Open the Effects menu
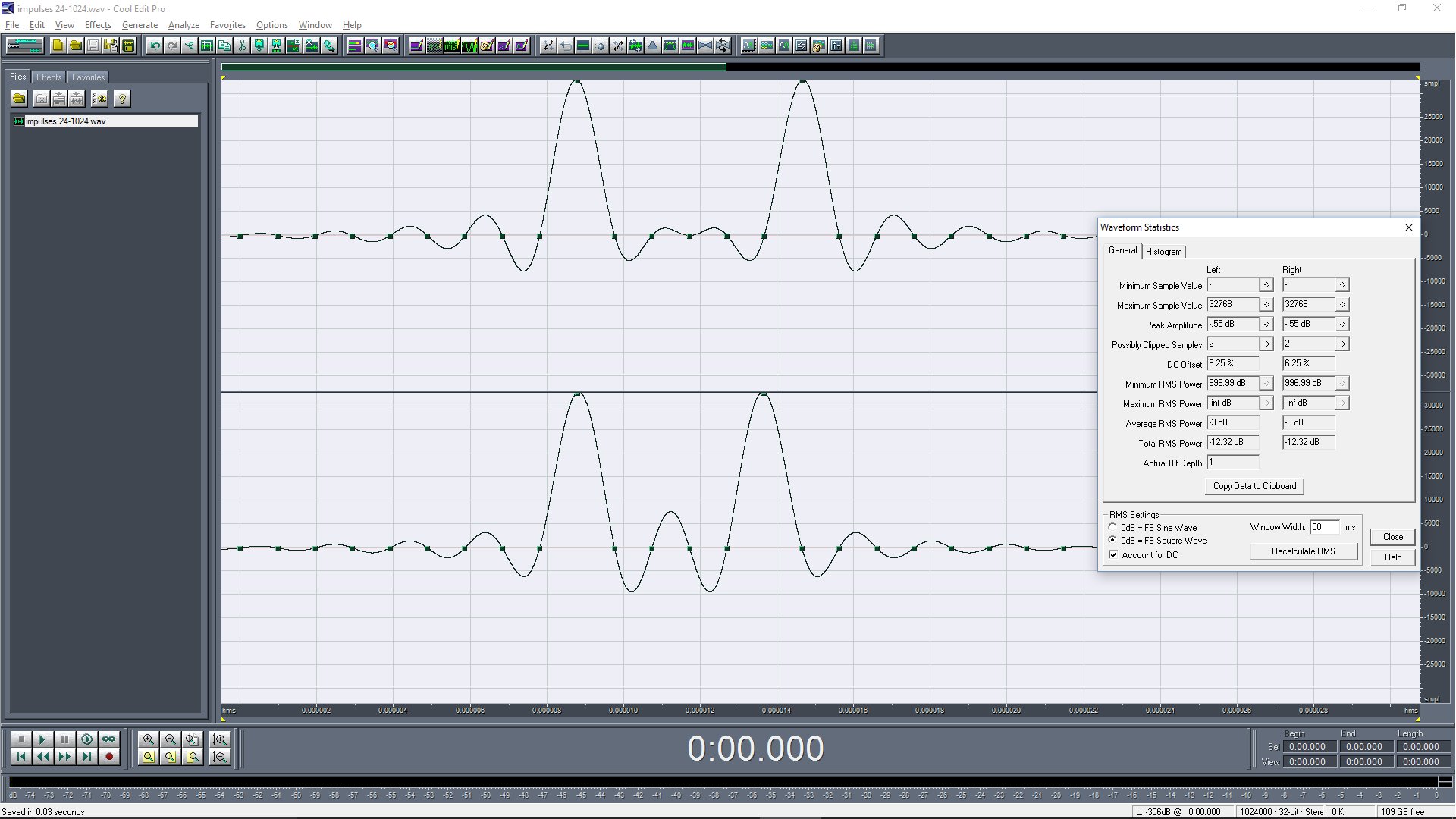Image resolution: width=1456 pixels, height=819 pixels. point(98,24)
